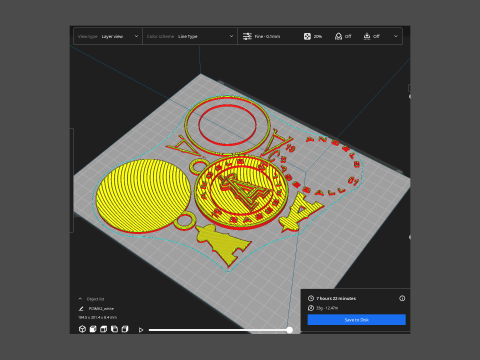Click the pencil rename icon beside model name

pyautogui.click(x=81, y=309)
